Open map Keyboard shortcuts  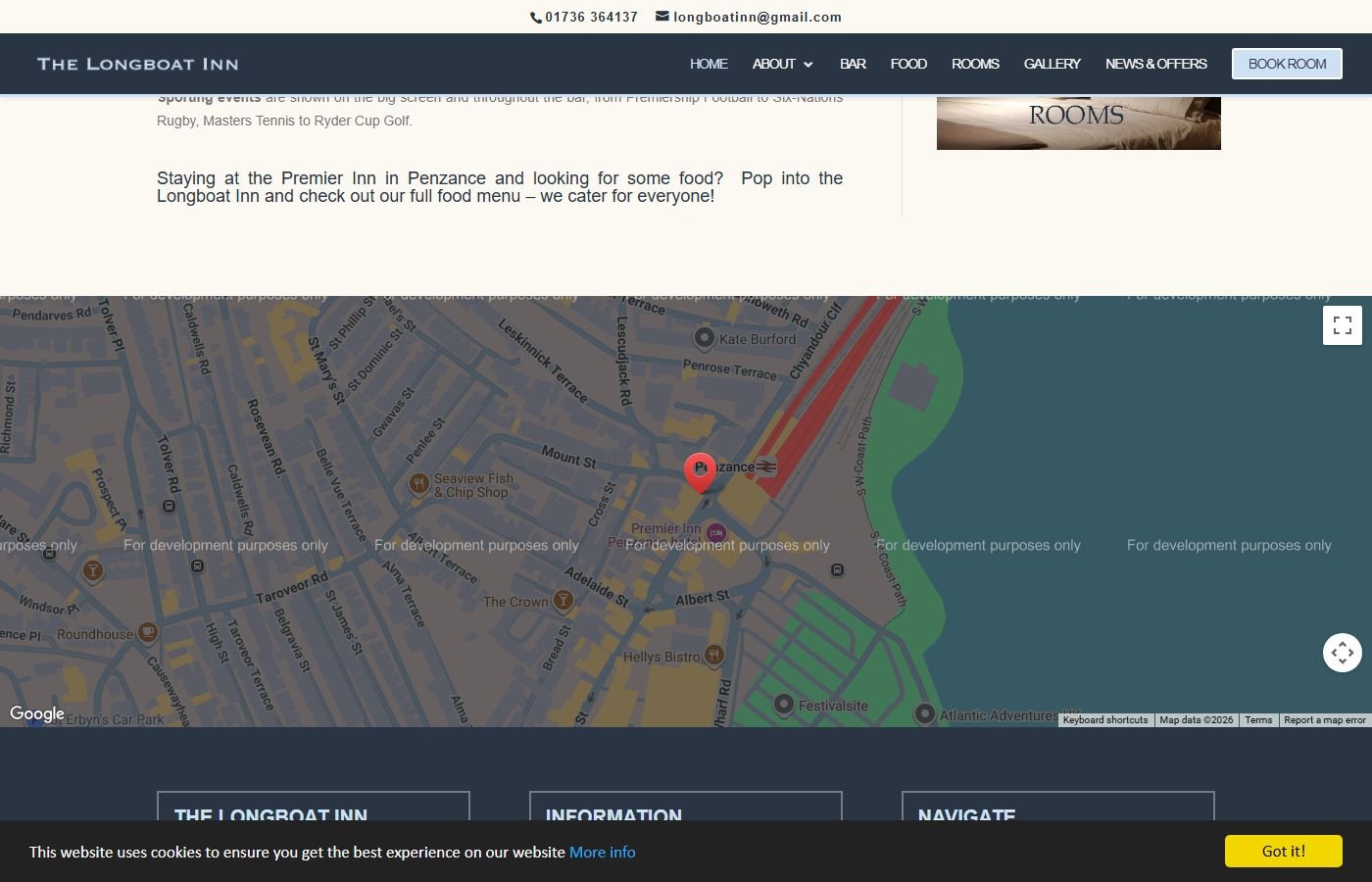point(1105,720)
